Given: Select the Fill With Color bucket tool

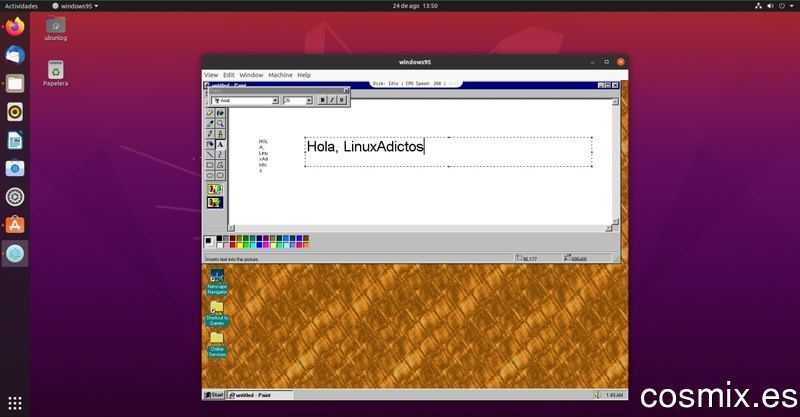Looking at the screenshot, I should 220,113.
